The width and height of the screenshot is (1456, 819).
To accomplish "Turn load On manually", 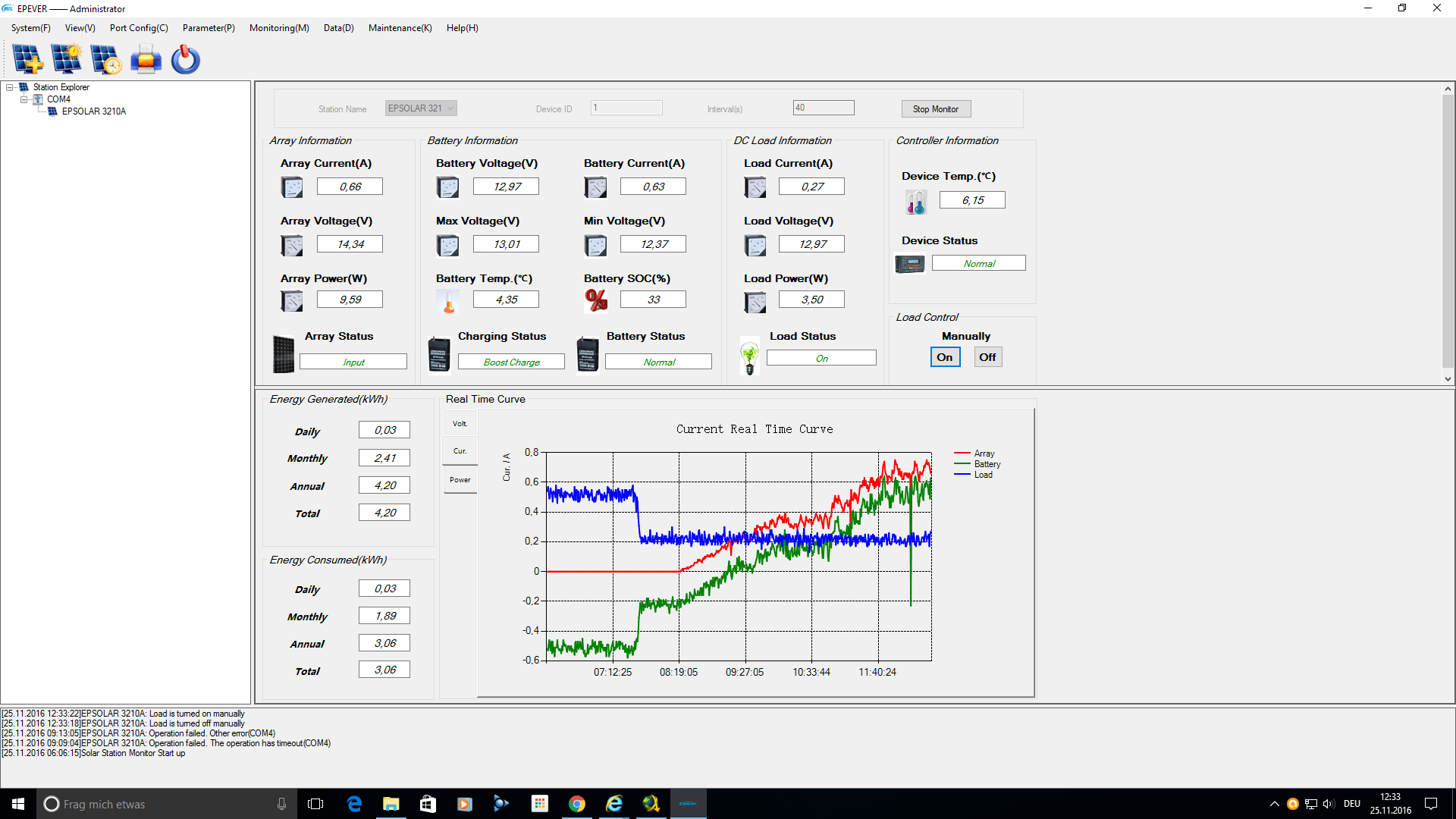I will (x=945, y=357).
